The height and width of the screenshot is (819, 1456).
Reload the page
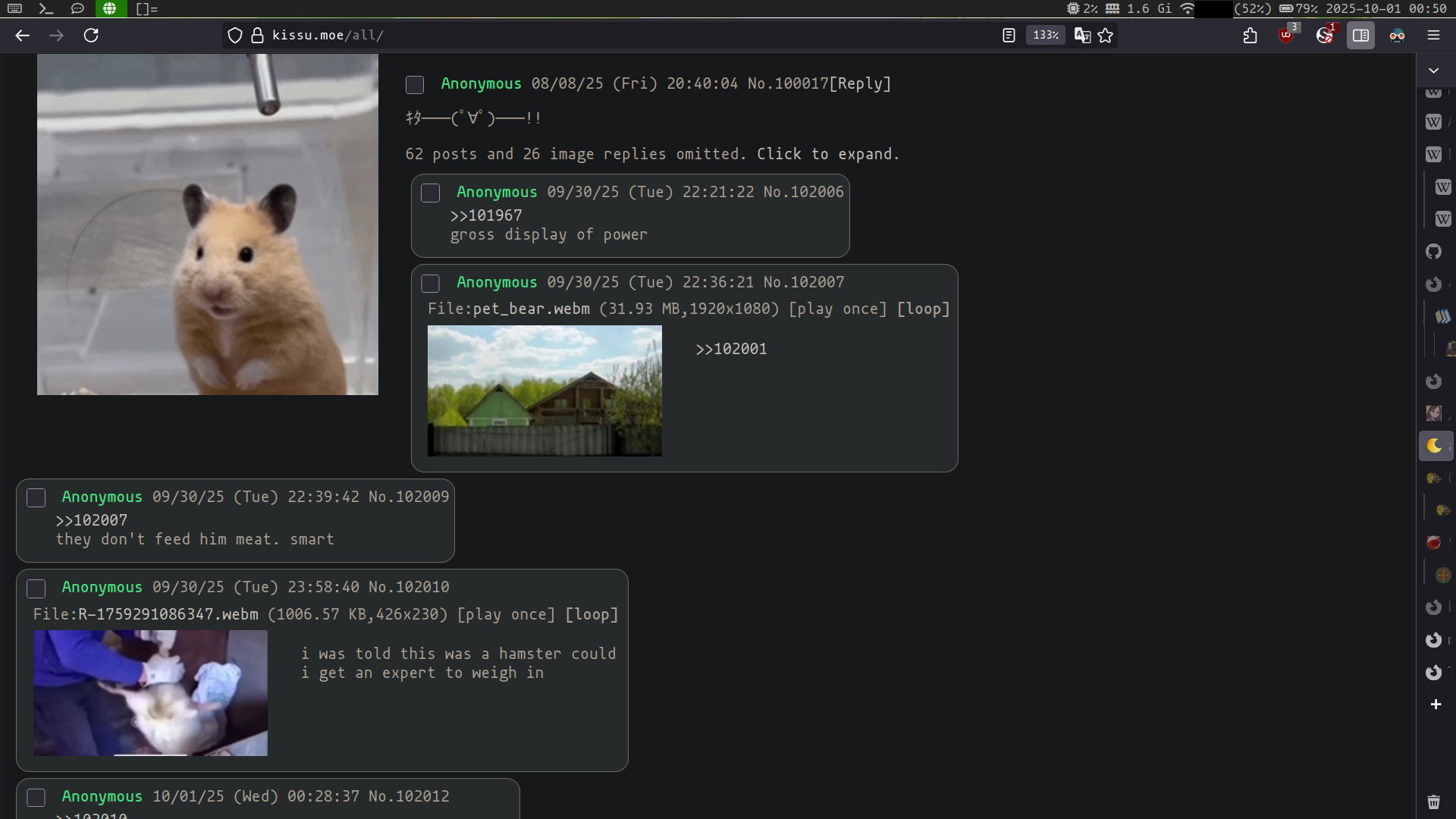[x=91, y=36]
